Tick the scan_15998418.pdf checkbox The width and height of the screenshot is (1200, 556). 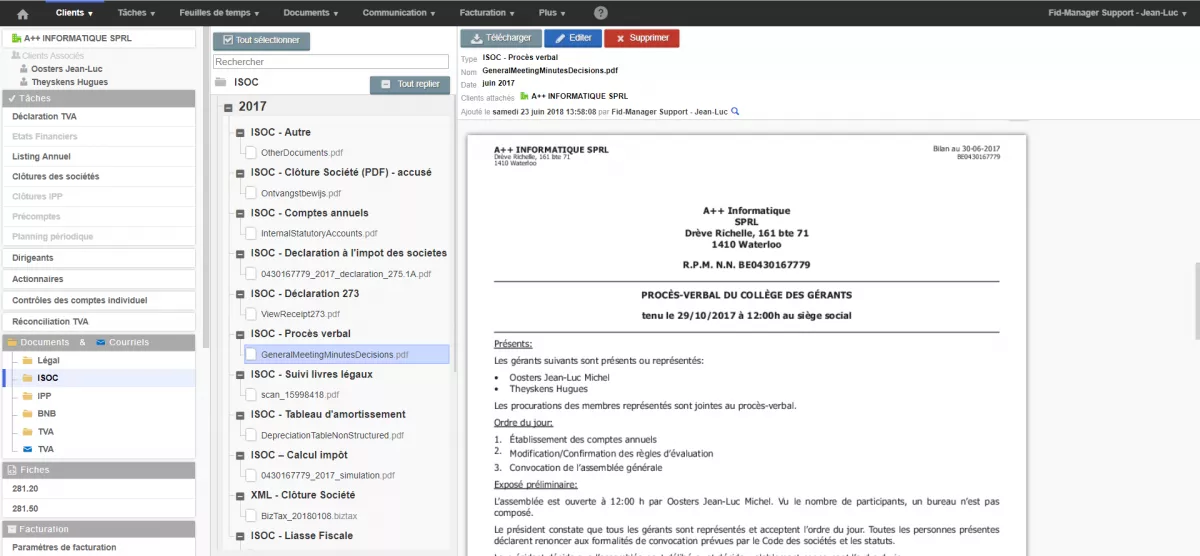coord(250,394)
